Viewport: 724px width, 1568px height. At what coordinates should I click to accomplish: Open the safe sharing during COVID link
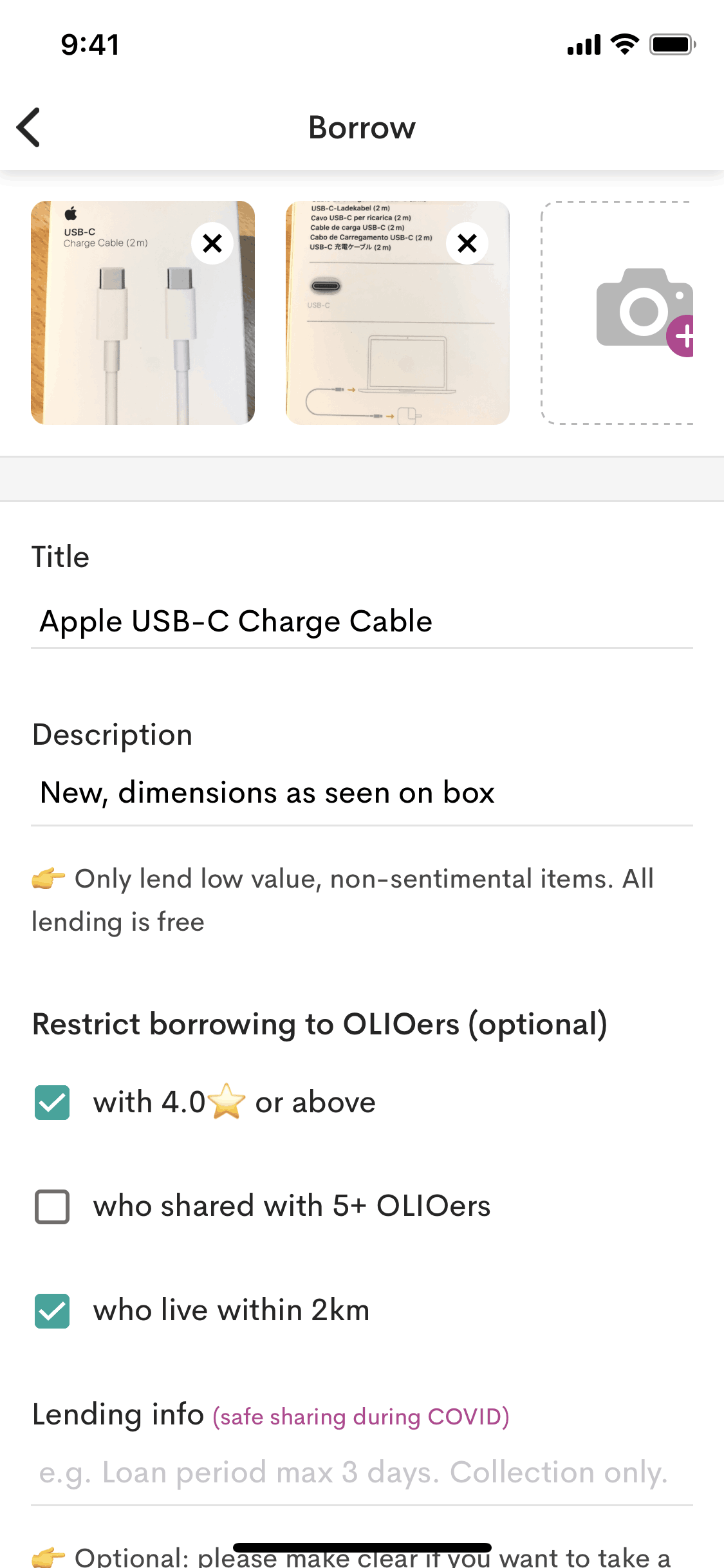[361, 1417]
